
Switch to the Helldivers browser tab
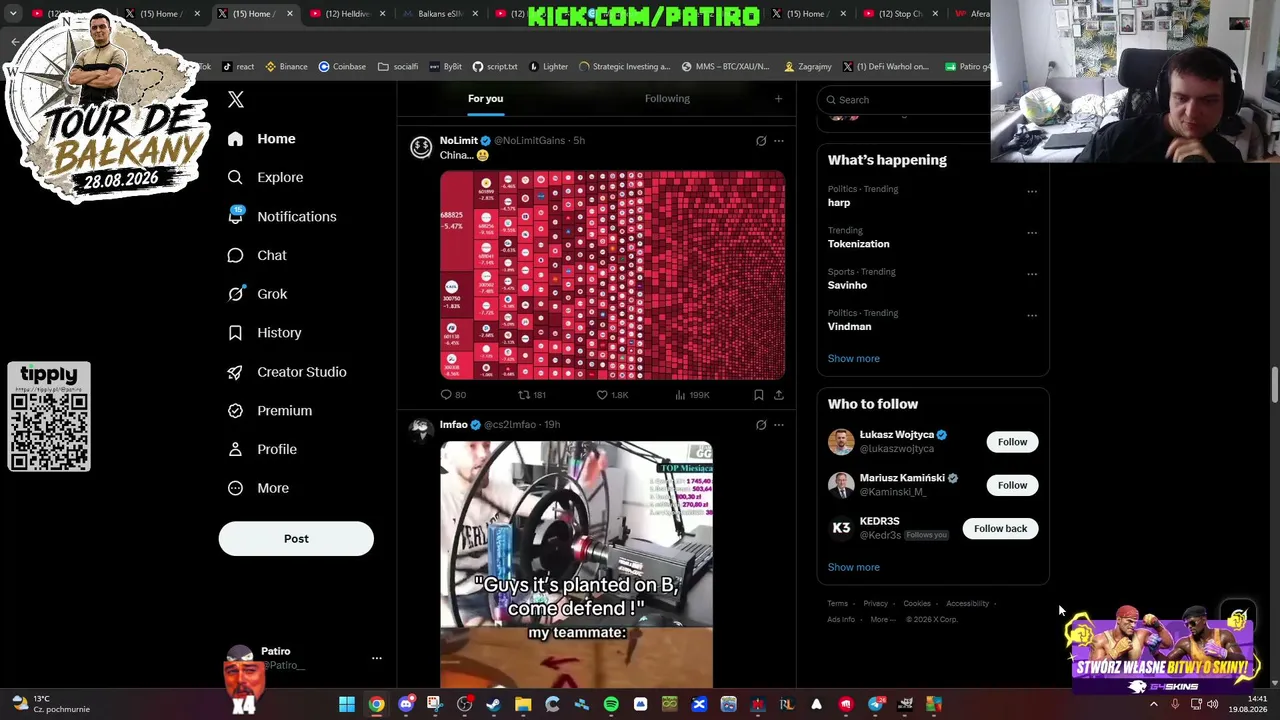[x=346, y=14]
